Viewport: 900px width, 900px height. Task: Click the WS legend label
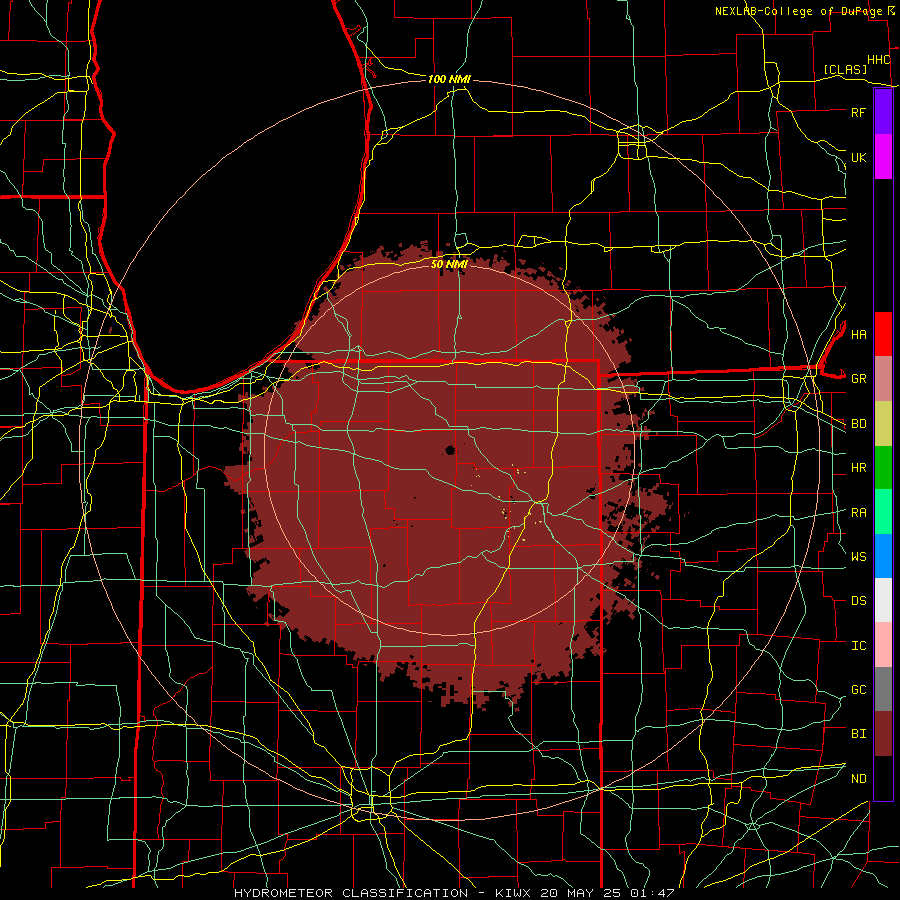point(858,557)
